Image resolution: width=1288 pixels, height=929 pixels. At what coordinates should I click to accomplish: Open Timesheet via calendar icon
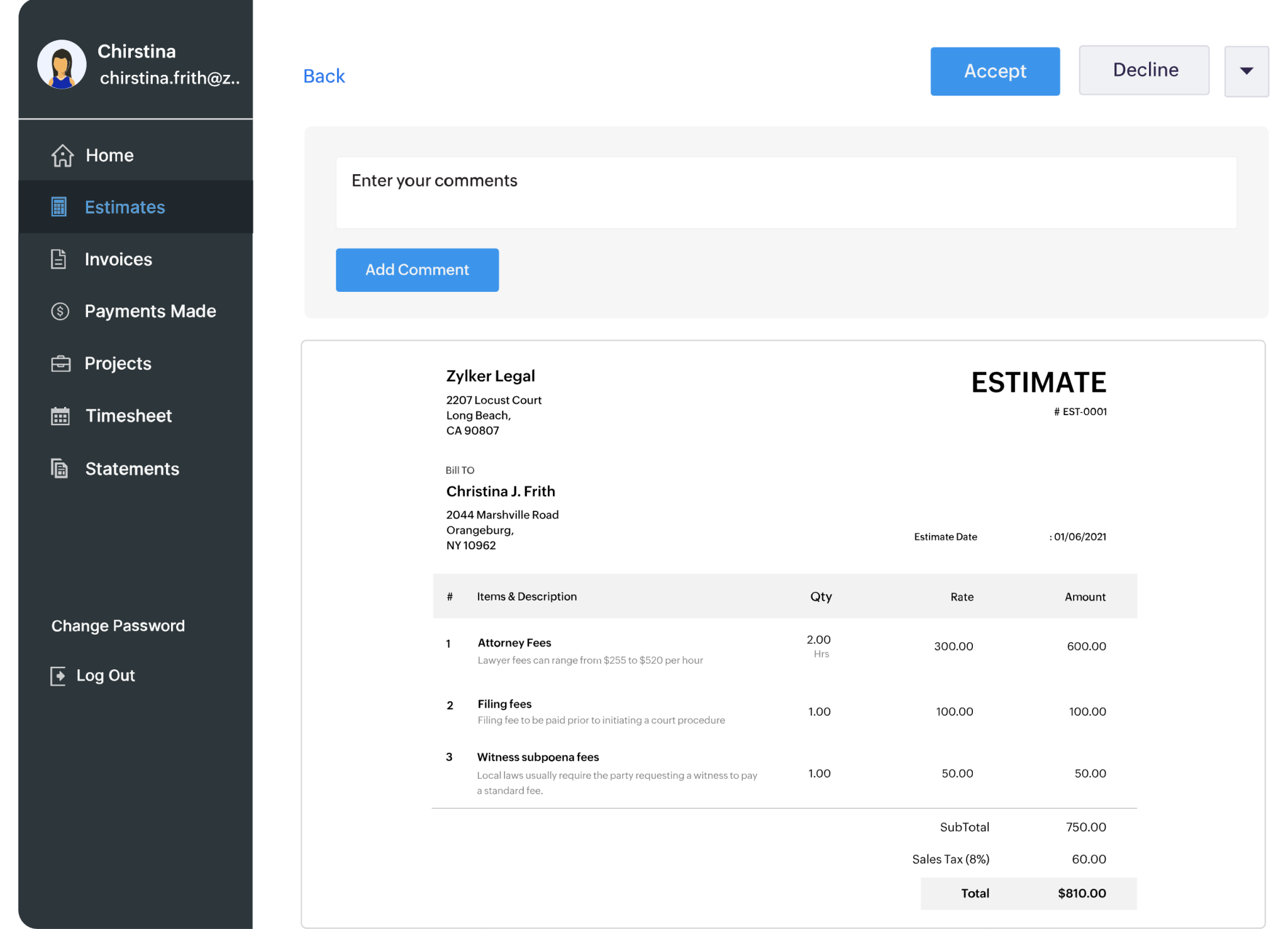pyautogui.click(x=60, y=415)
